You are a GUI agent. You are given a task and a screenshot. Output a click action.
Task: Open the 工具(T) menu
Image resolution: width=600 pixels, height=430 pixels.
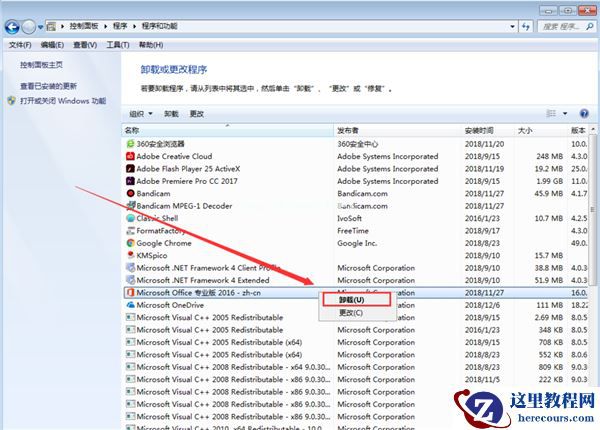click(117, 45)
